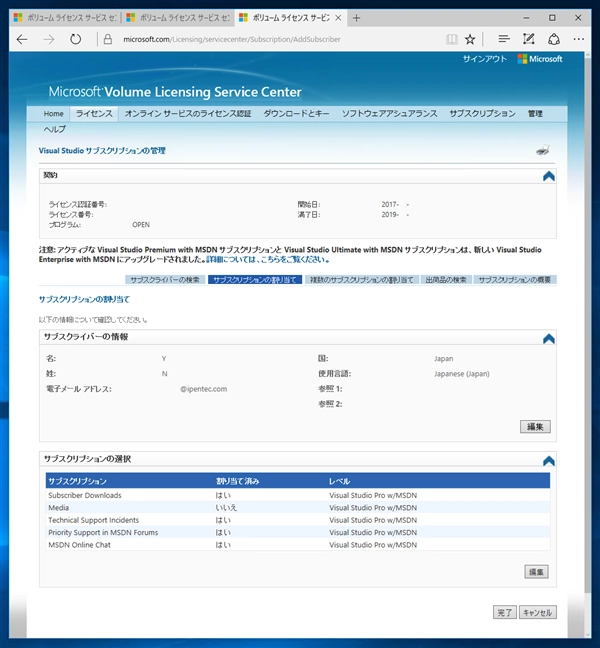Open the Hub lines icon
Screen dimensions: 600x648
[504, 39]
